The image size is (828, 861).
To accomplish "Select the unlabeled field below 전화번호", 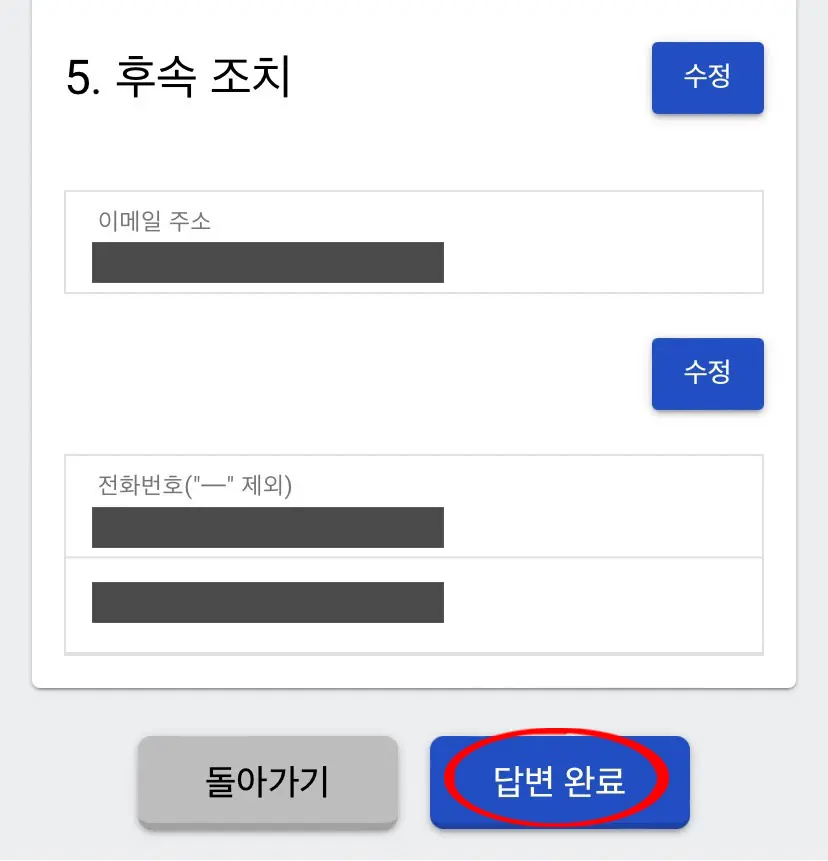I will click(x=413, y=604).
